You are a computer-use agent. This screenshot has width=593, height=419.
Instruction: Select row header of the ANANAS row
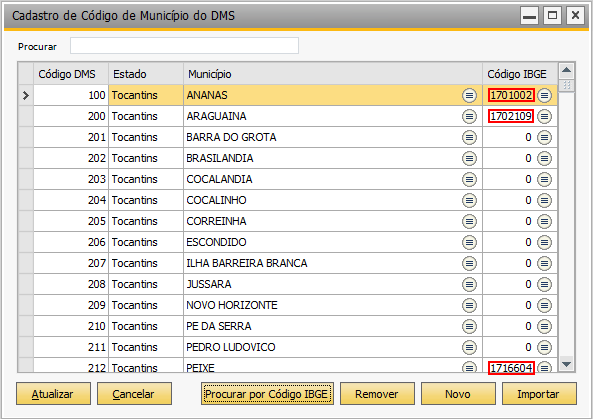[x=26, y=95]
